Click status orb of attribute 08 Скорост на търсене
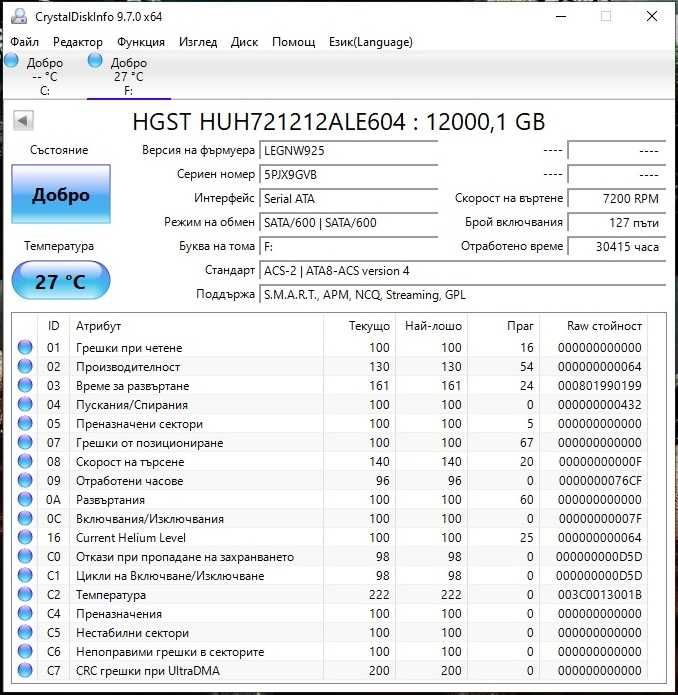678x695 pixels. [25, 461]
